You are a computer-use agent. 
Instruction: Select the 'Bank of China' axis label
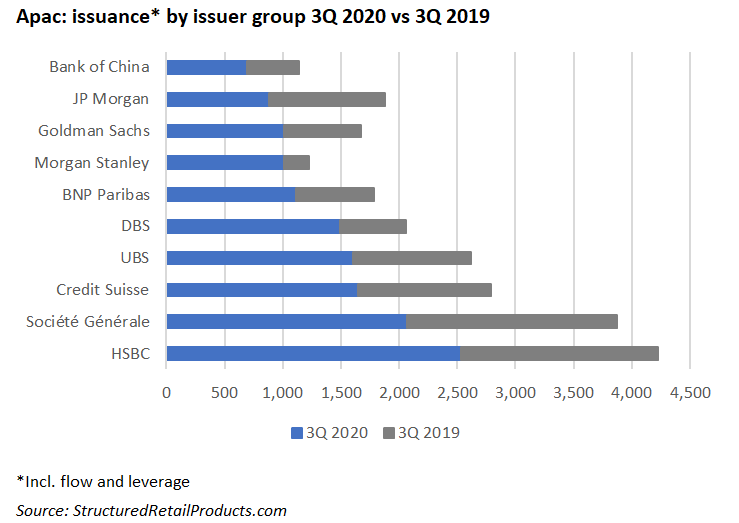click(99, 67)
